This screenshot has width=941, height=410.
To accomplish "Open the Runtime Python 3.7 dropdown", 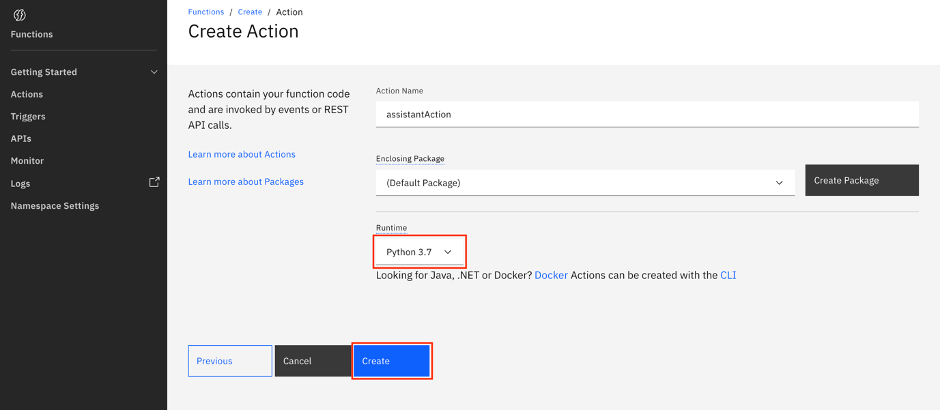I will [x=420, y=252].
